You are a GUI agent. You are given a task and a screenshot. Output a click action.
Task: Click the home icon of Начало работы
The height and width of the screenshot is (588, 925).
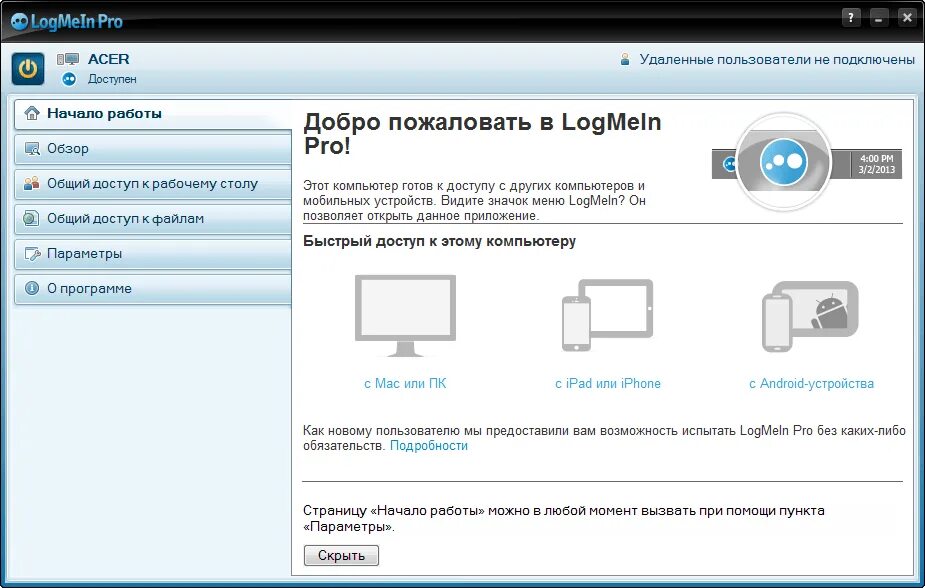pos(32,113)
